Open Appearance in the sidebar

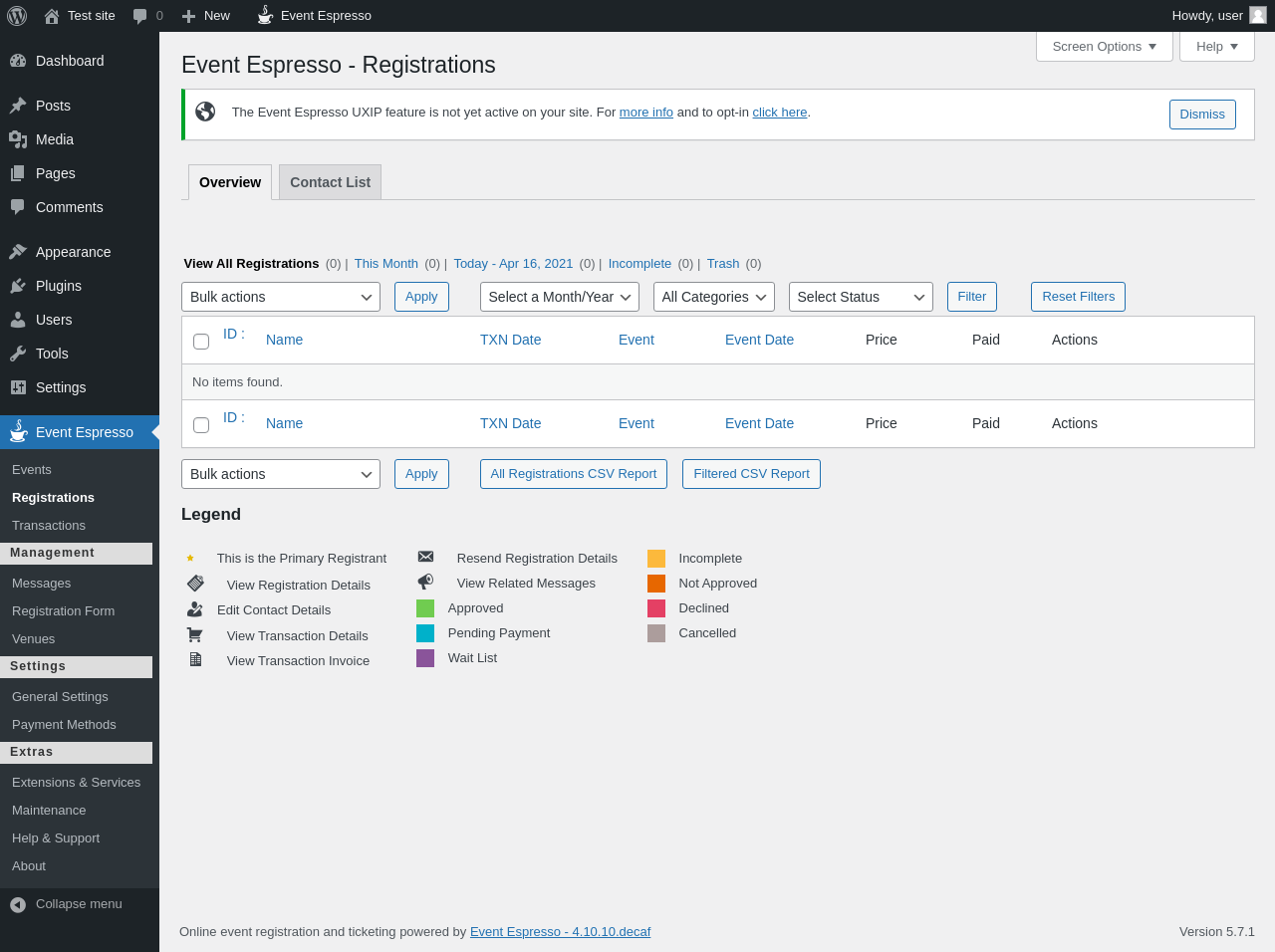tap(73, 252)
